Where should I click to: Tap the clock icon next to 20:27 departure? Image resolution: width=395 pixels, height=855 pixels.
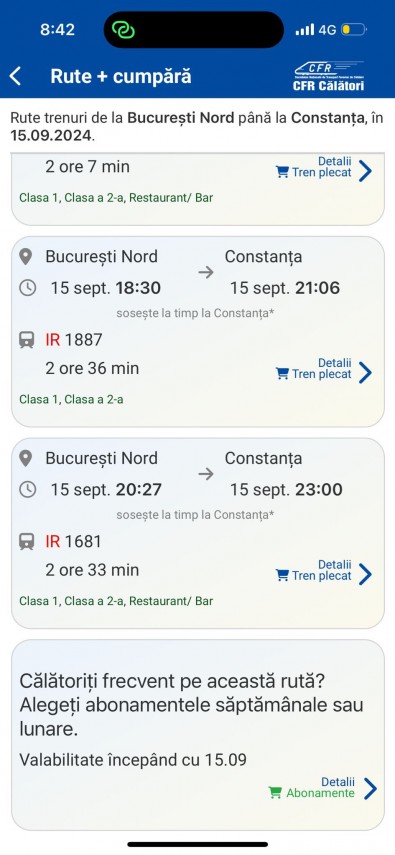tap(27, 490)
